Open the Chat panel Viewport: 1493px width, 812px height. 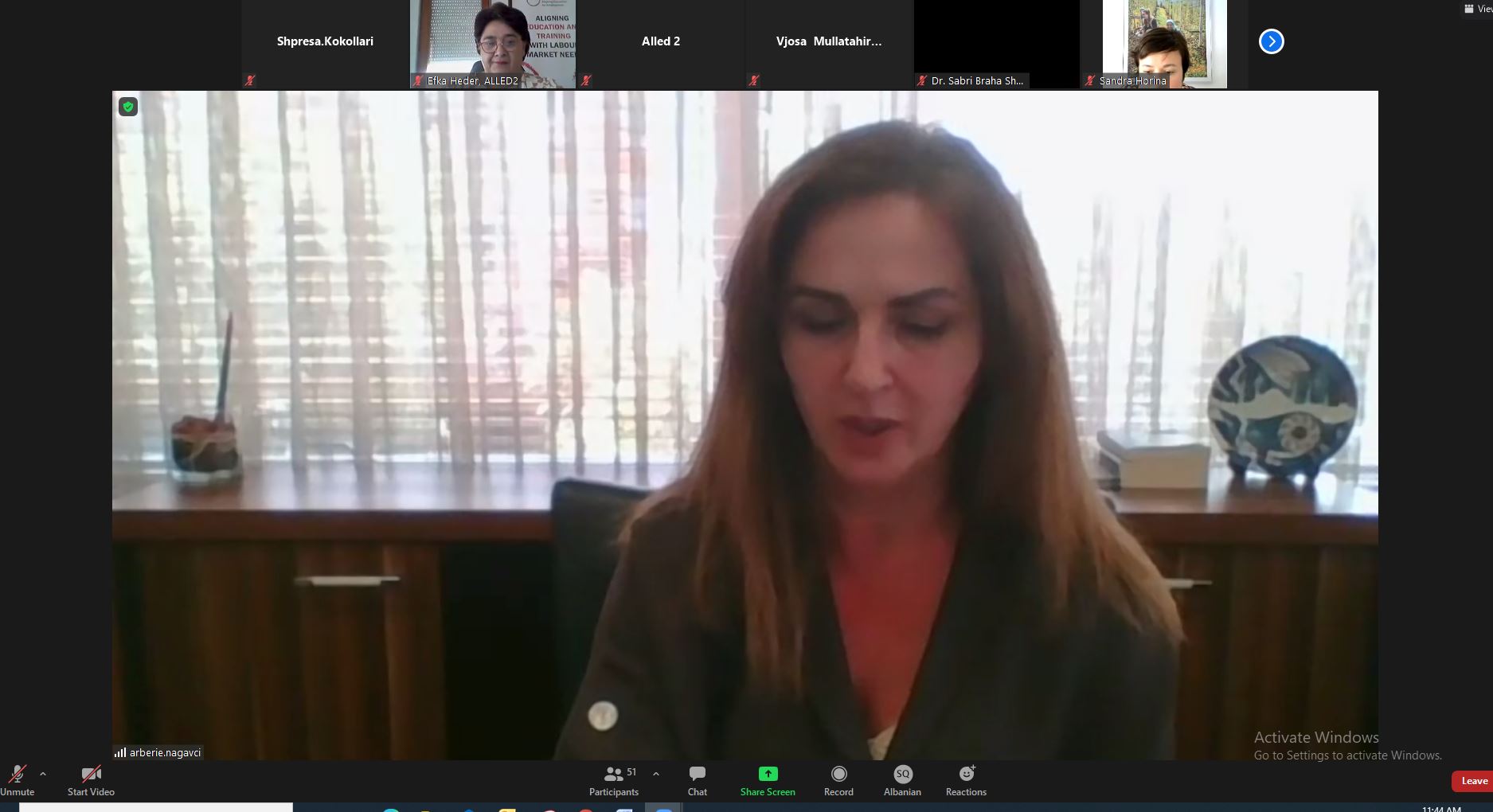click(x=697, y=780)
